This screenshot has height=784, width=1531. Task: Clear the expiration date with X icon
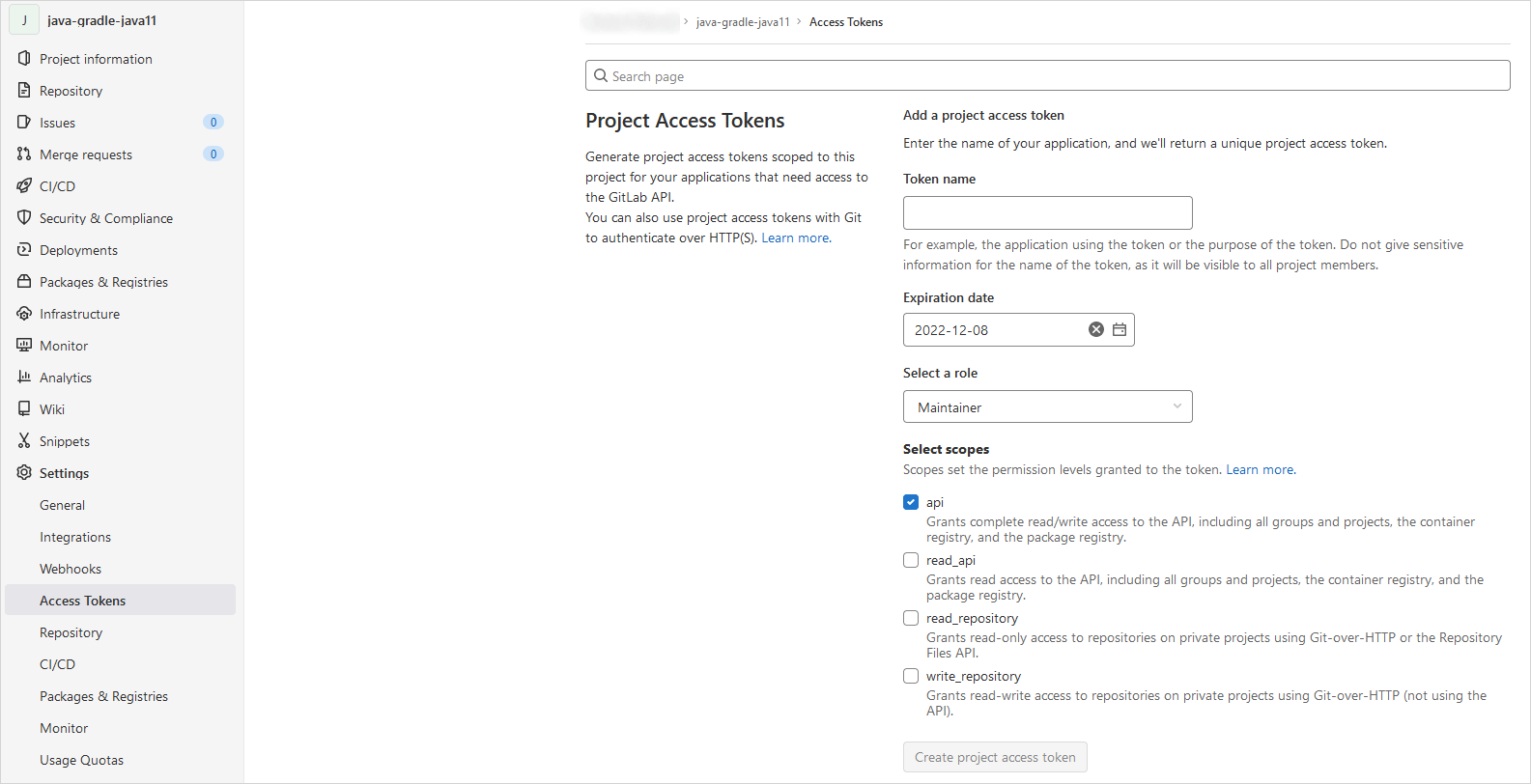coord(1095,330)
